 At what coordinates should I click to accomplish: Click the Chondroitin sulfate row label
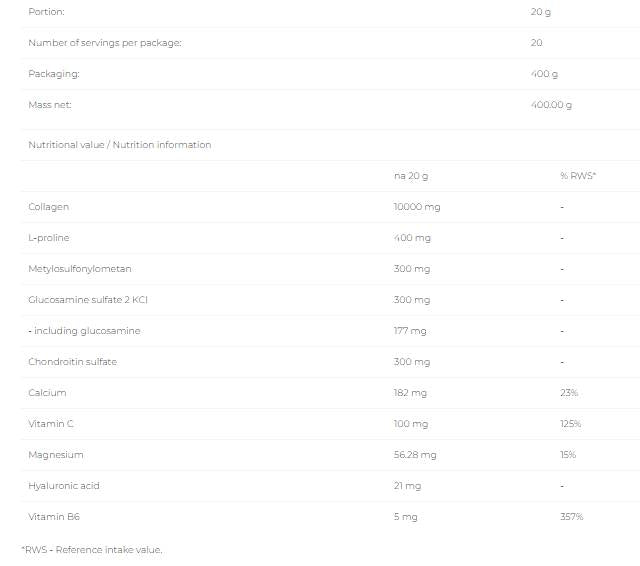[x=73, y=362]
